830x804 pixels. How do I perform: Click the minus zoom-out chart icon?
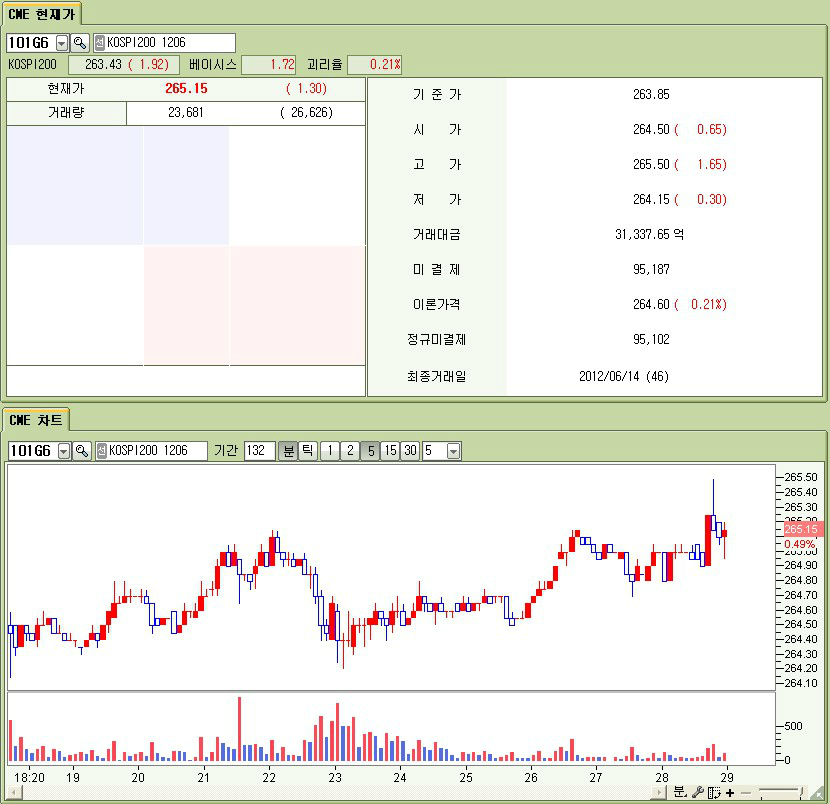coord(745,792)
